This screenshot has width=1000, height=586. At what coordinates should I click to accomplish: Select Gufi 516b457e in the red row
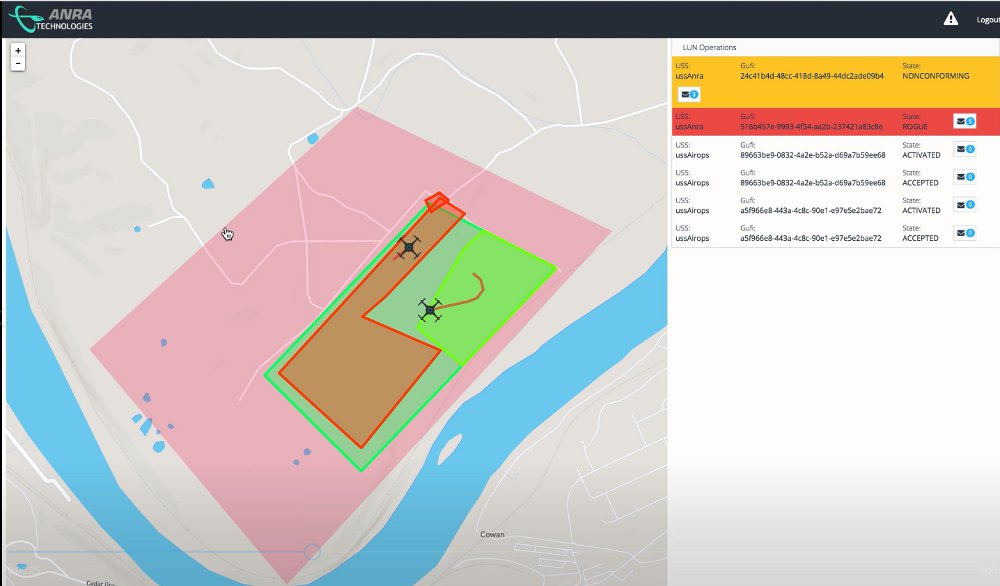coord(811,126)
